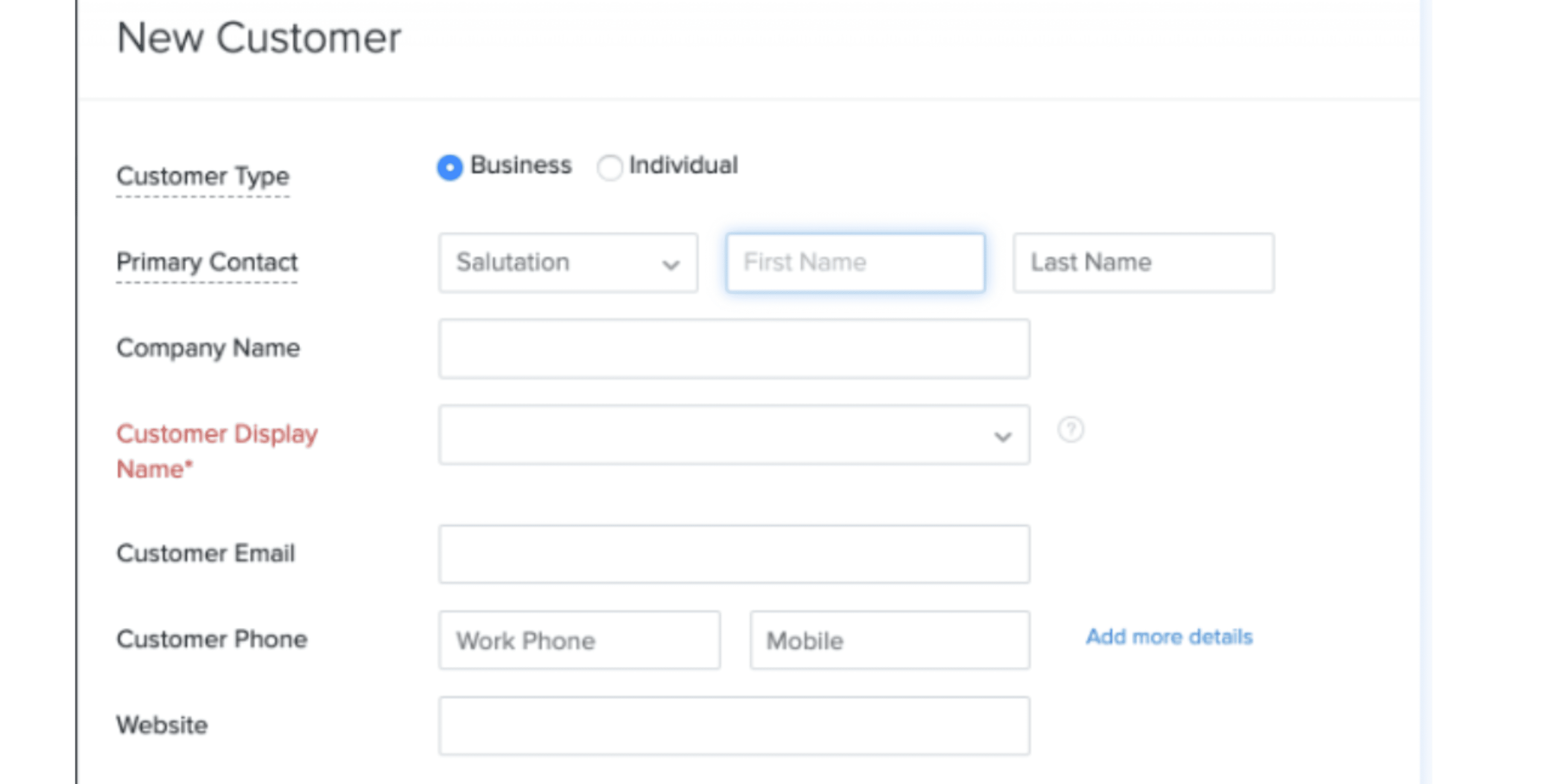Expand the Customer Display Name dropdown
This screenshot has width=1568, height=784.
pos(734,435)
